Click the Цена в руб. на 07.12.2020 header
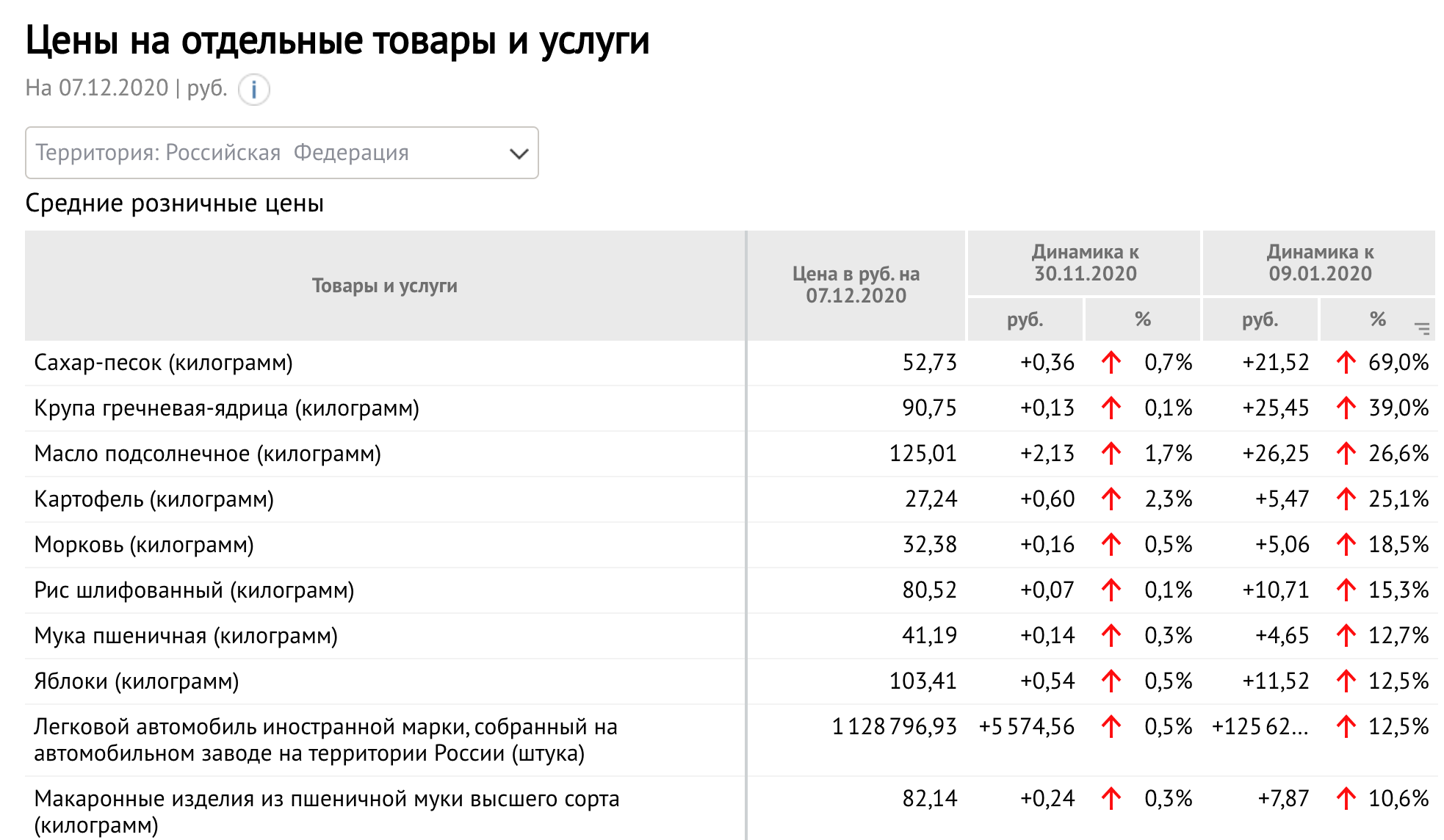This screenshot has height=840, width=1444. point(856,285)
